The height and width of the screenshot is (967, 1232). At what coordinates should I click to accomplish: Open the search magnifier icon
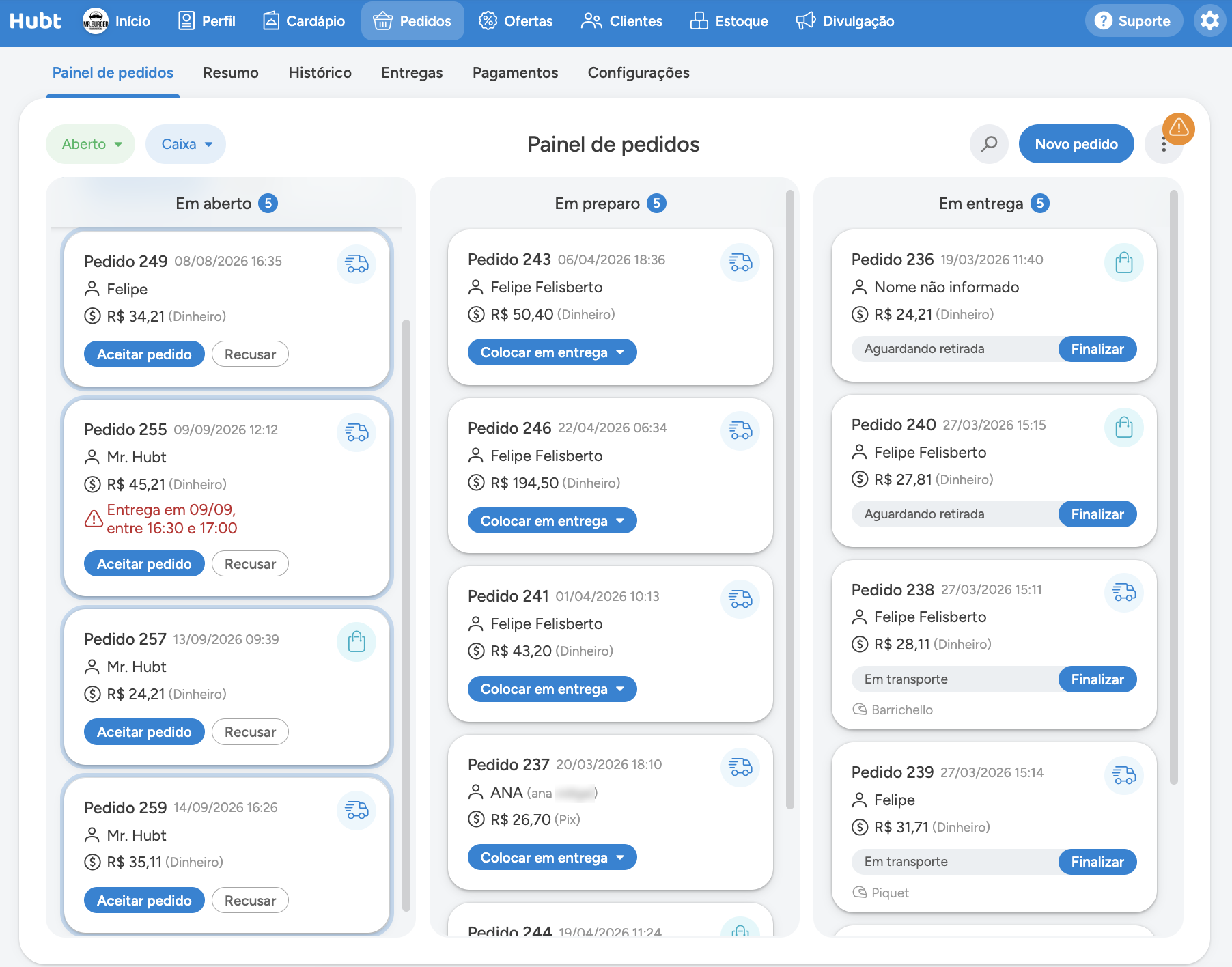tap(989, 144)
